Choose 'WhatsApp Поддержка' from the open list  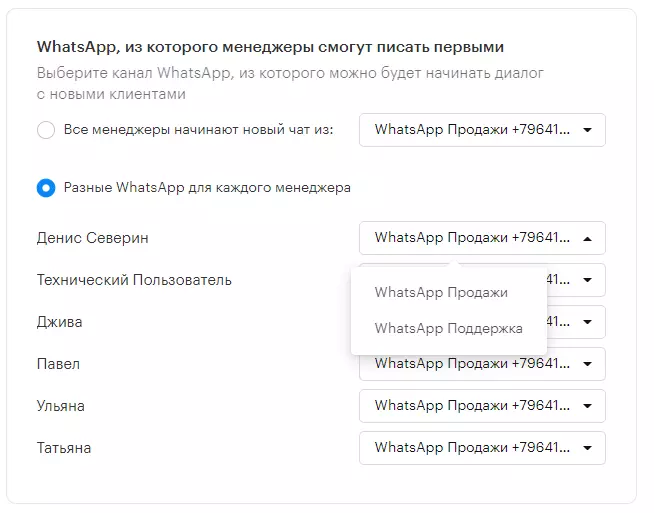[x=449, y=329]
